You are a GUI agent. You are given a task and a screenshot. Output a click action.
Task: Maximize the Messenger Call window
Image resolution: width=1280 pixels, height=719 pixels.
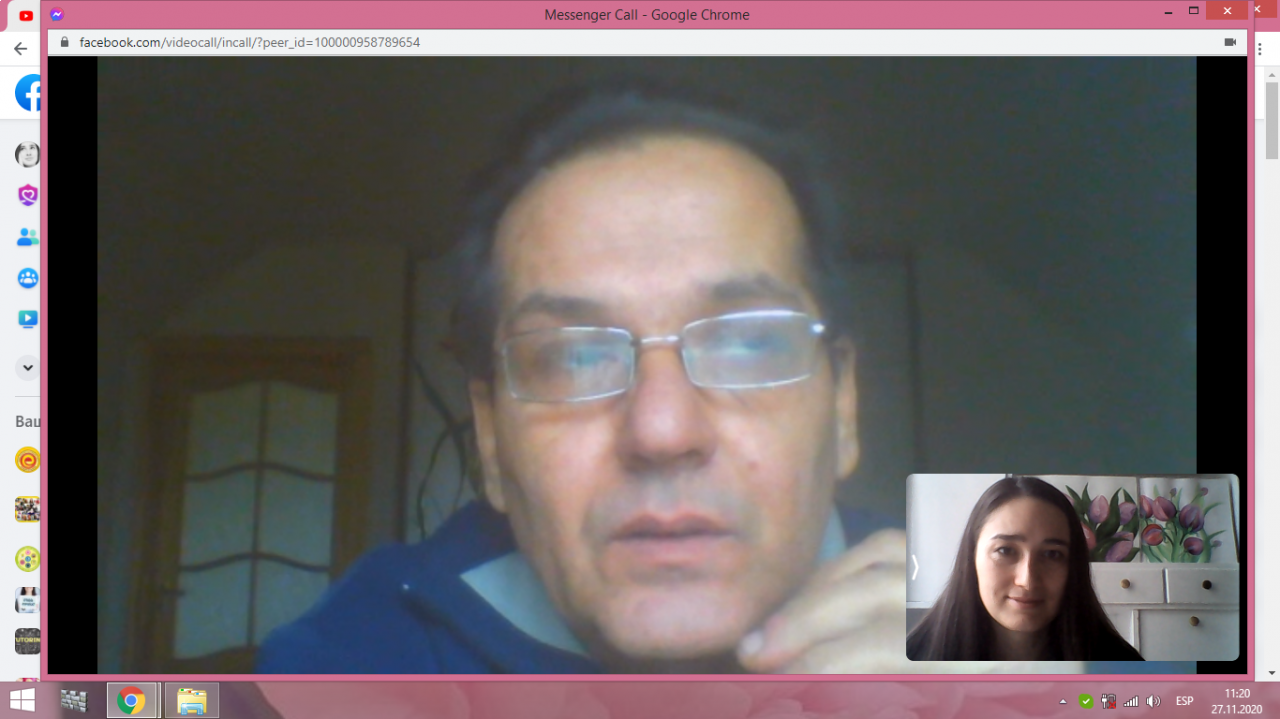click(1193, 11)
